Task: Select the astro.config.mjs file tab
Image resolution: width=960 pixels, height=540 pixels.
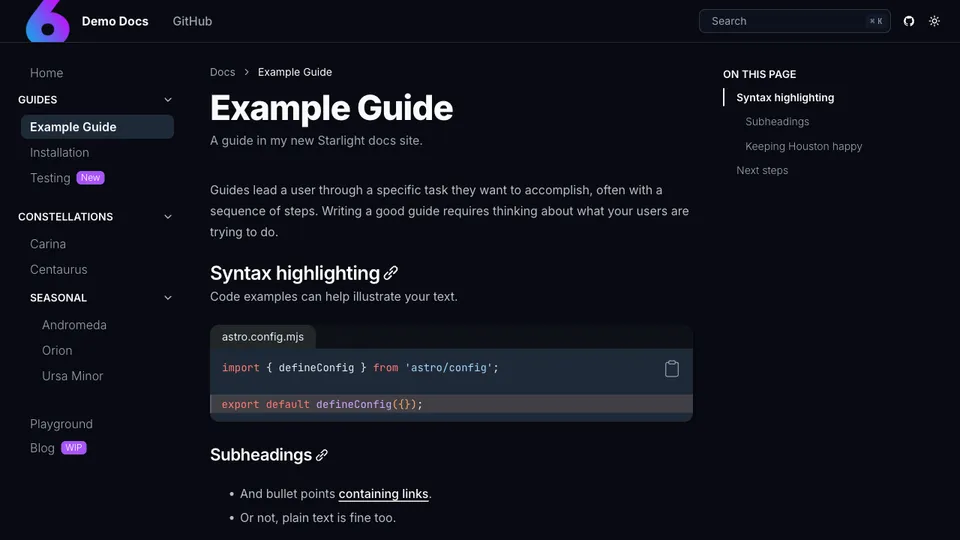Action: [x=263, y=337]
